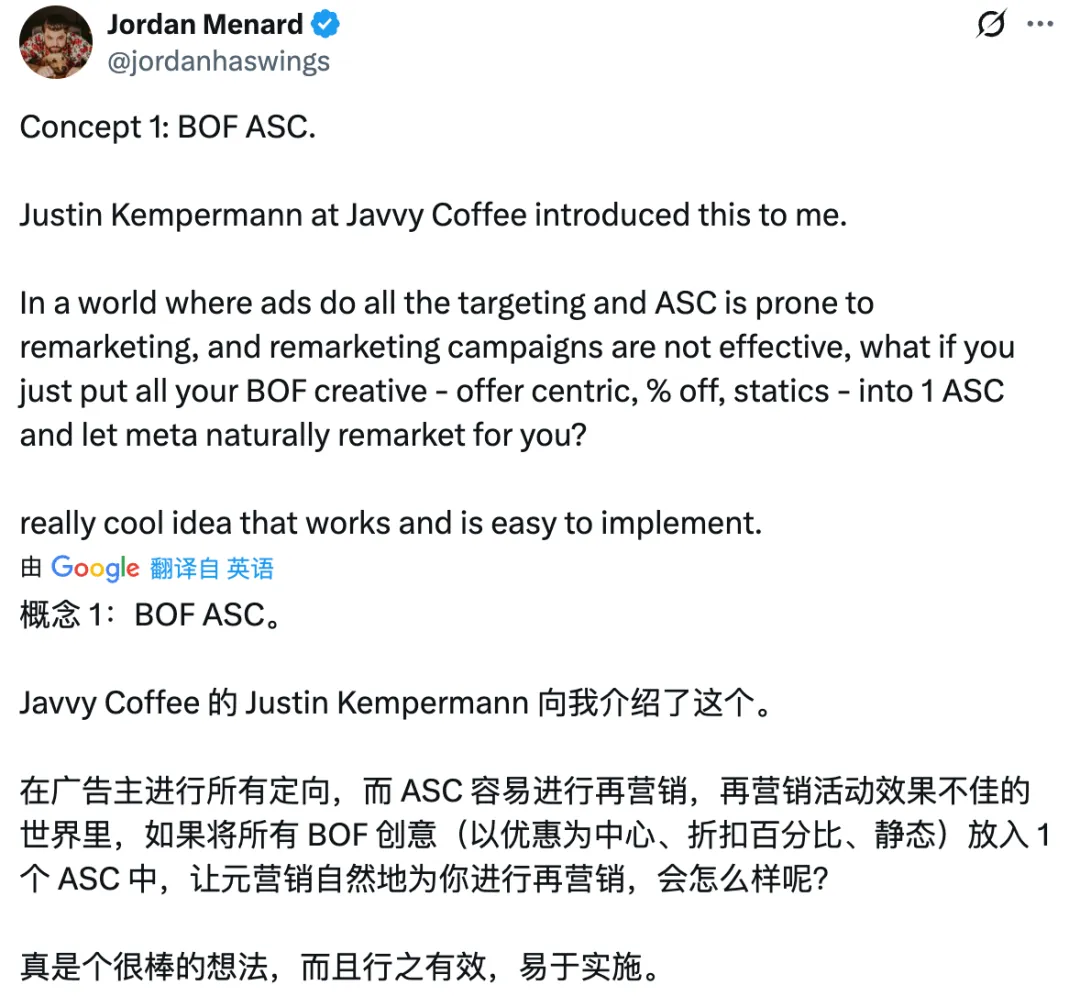This screenshot has width=1080, height=996.
Task: Click the verified badge next to Jordan Menard
Action: (x=323, y=25)
